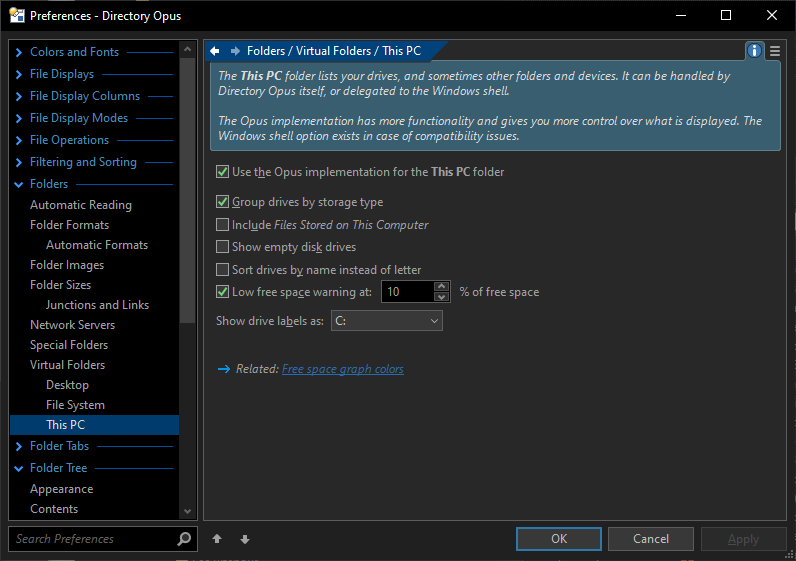Expand the Folder Tabs category
Image resolution: width=796 pixels, height=561 pixels.
(x=19, y=446)
